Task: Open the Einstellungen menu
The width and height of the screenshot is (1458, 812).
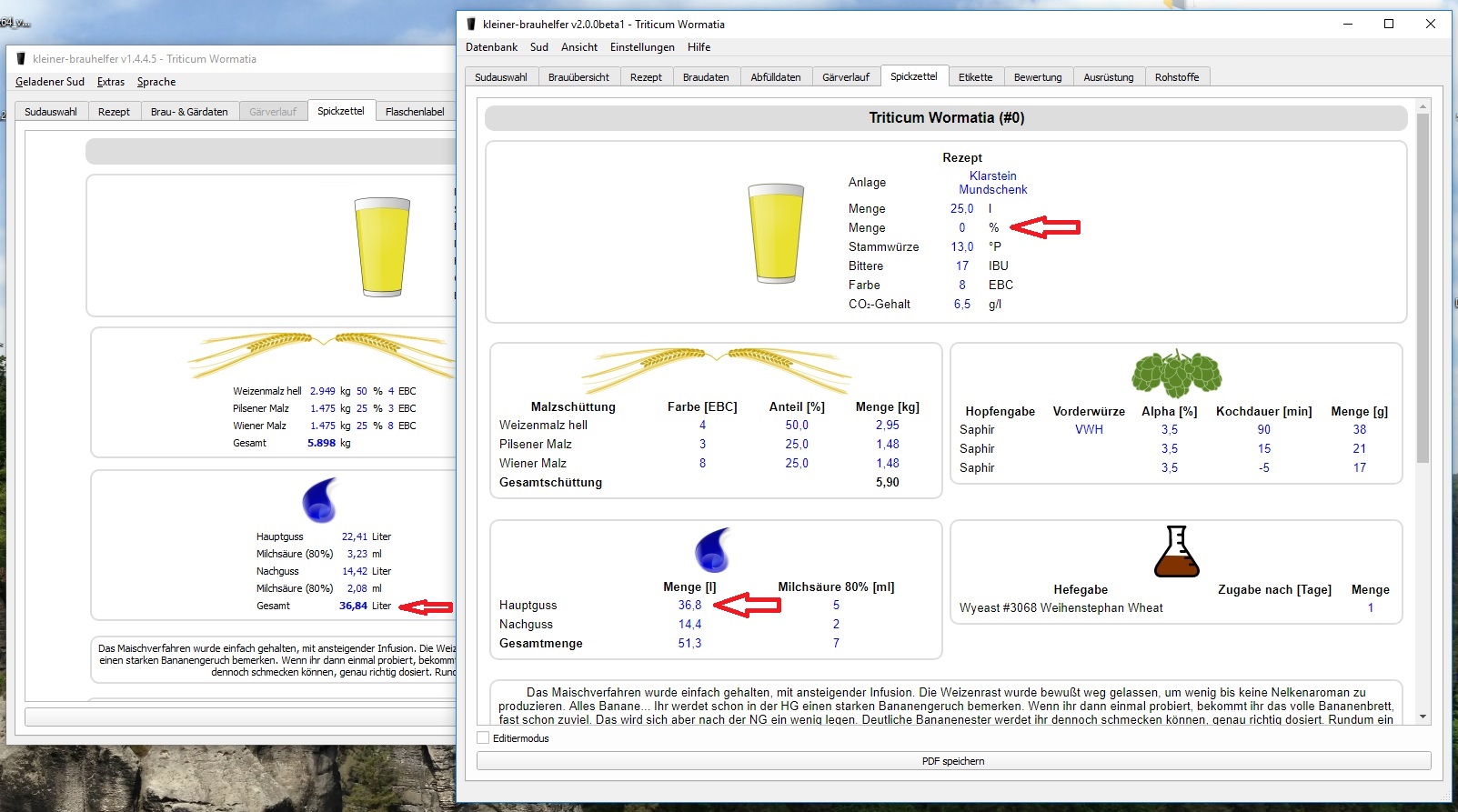Action: [x=642, y=47]
